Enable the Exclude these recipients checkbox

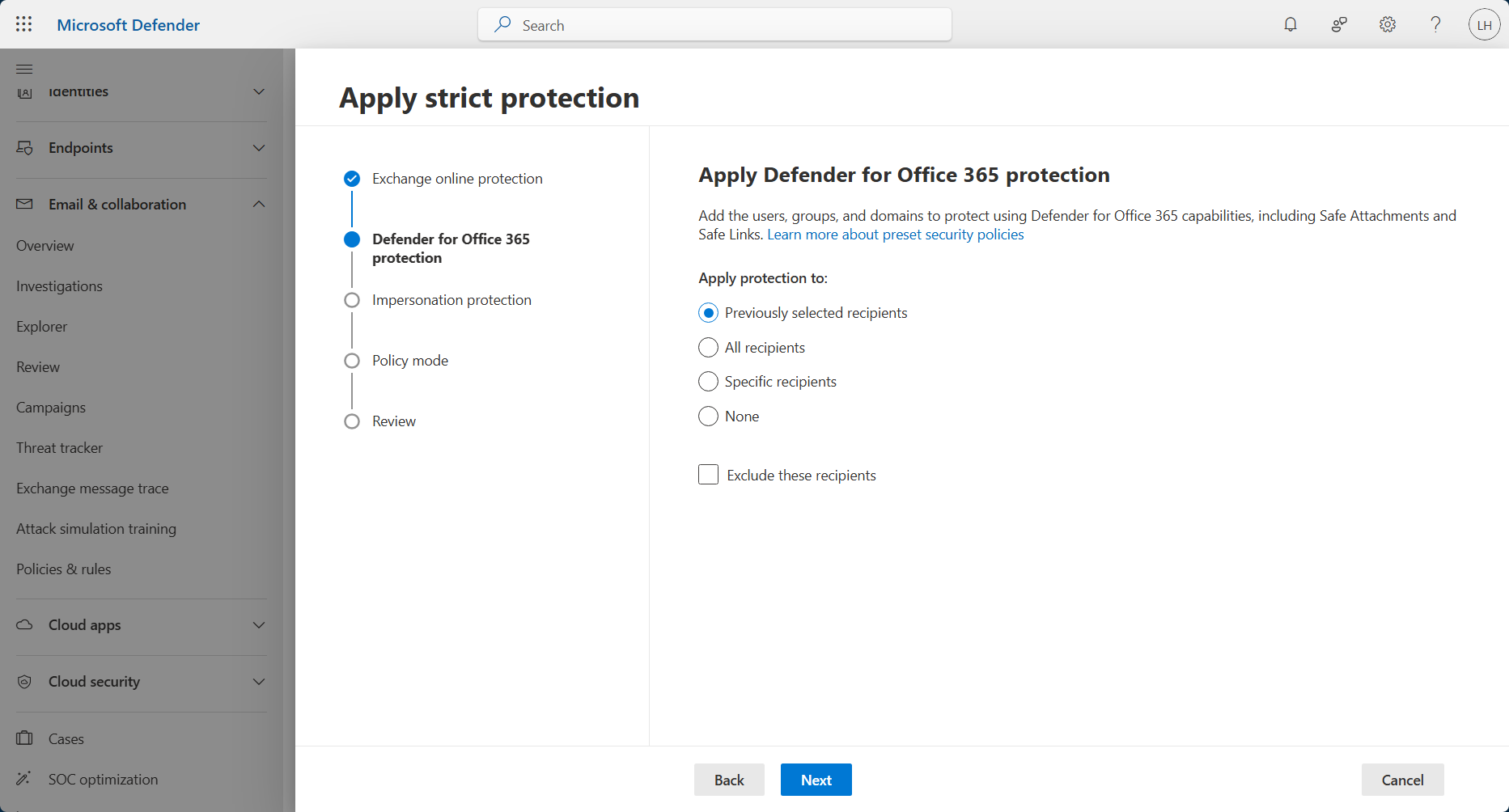[x=708, y=475]
